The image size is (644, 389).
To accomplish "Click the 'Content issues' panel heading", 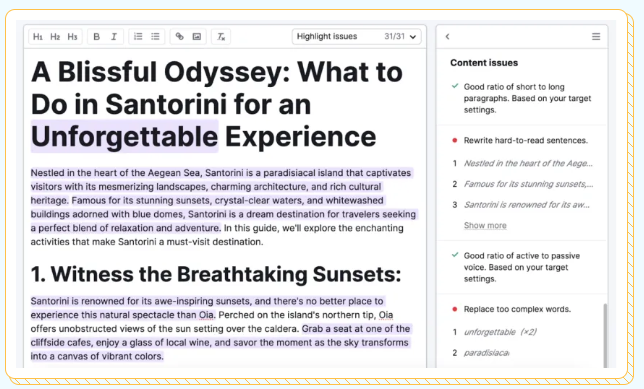I will pos(484,63).
